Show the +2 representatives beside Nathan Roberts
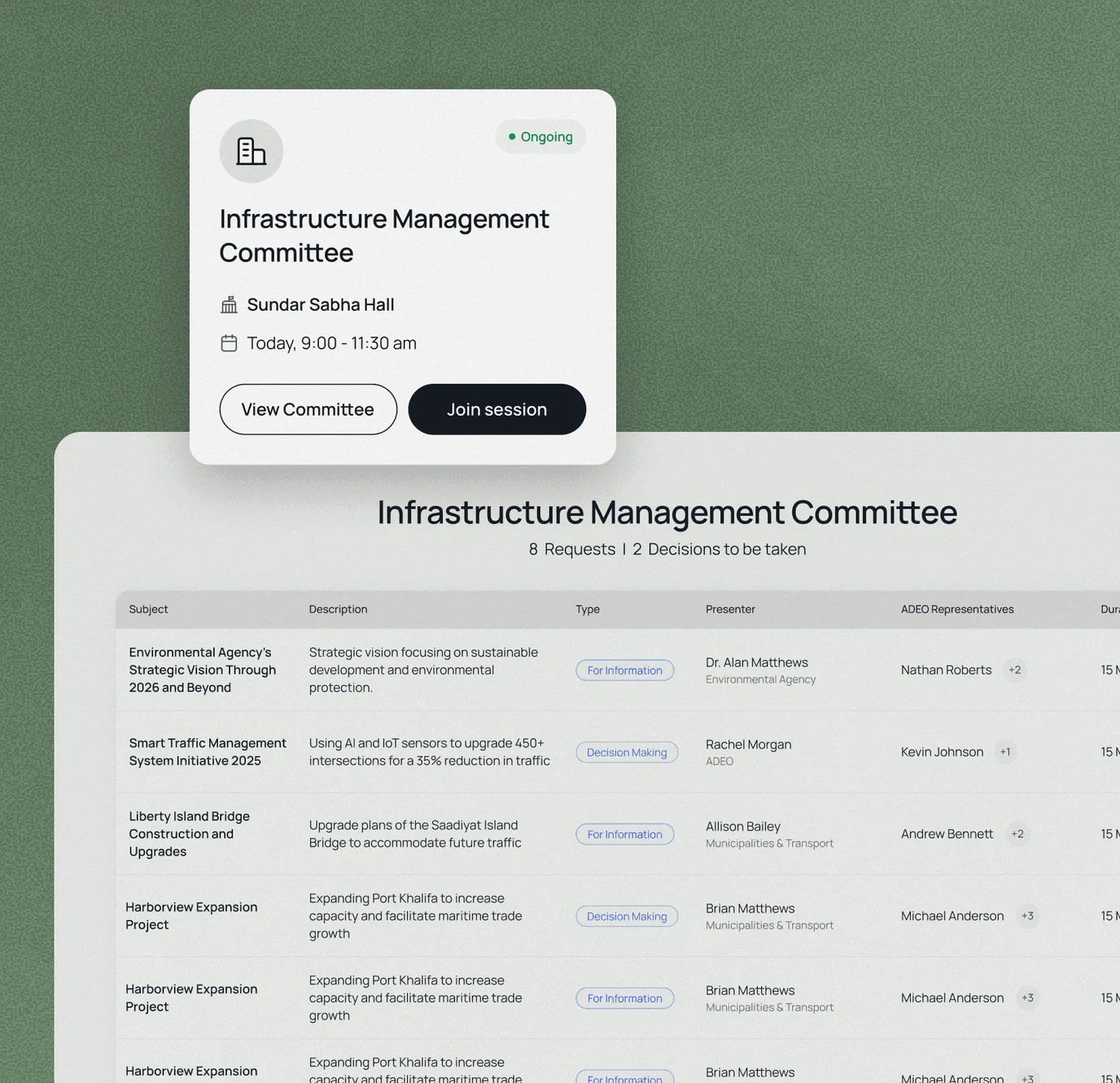 (x=1015, y=670)
